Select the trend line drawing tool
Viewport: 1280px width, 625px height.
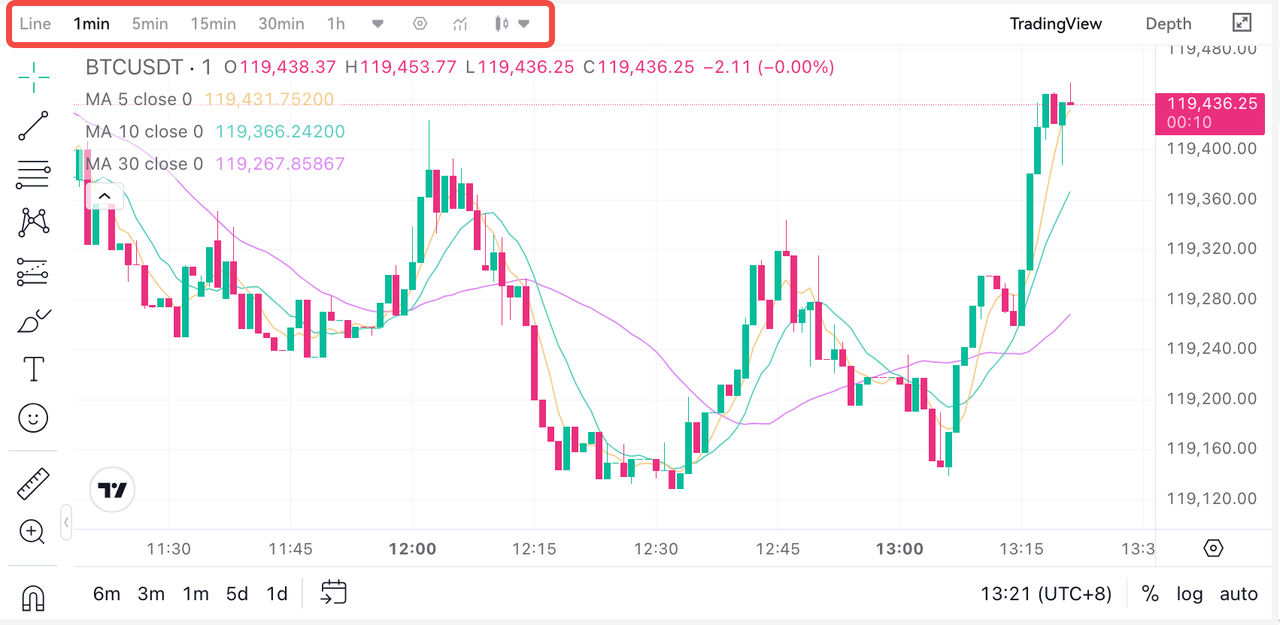click(x=33, y=126)
